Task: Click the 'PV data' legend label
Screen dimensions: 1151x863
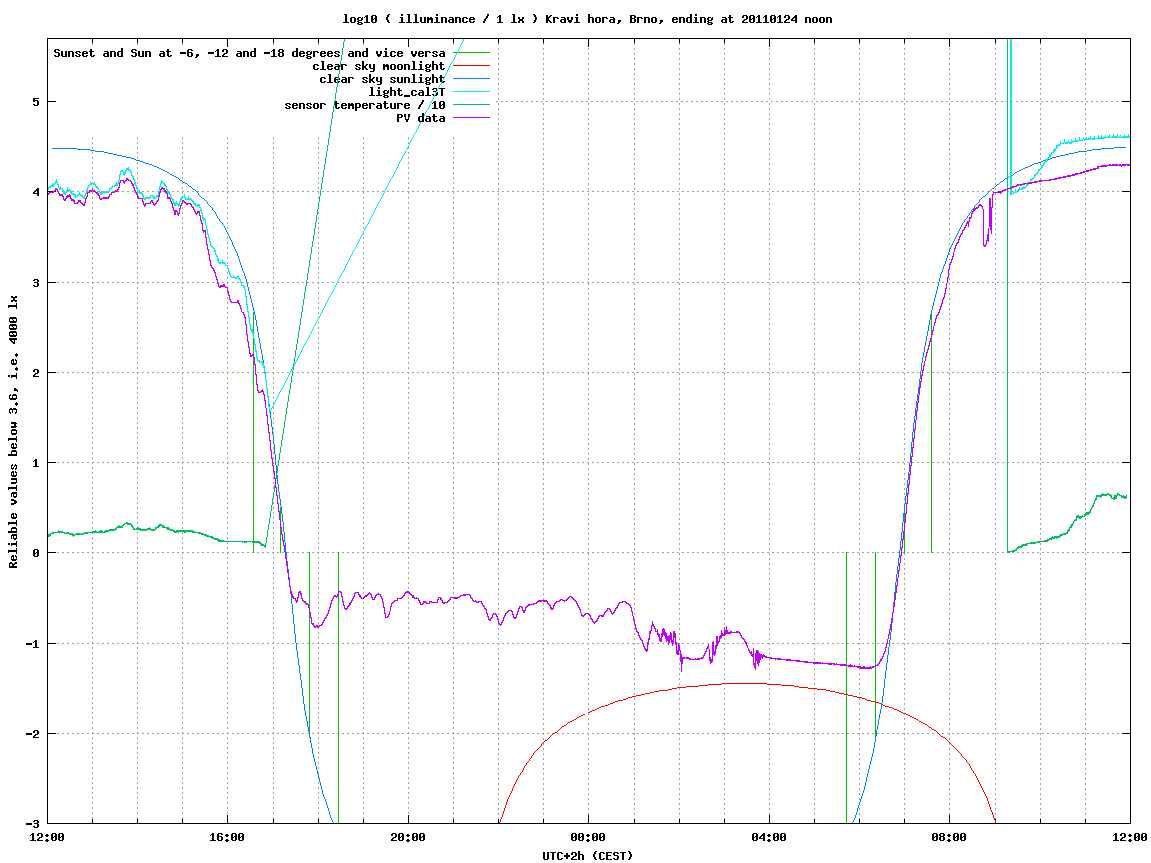Action: coord(421,118)
